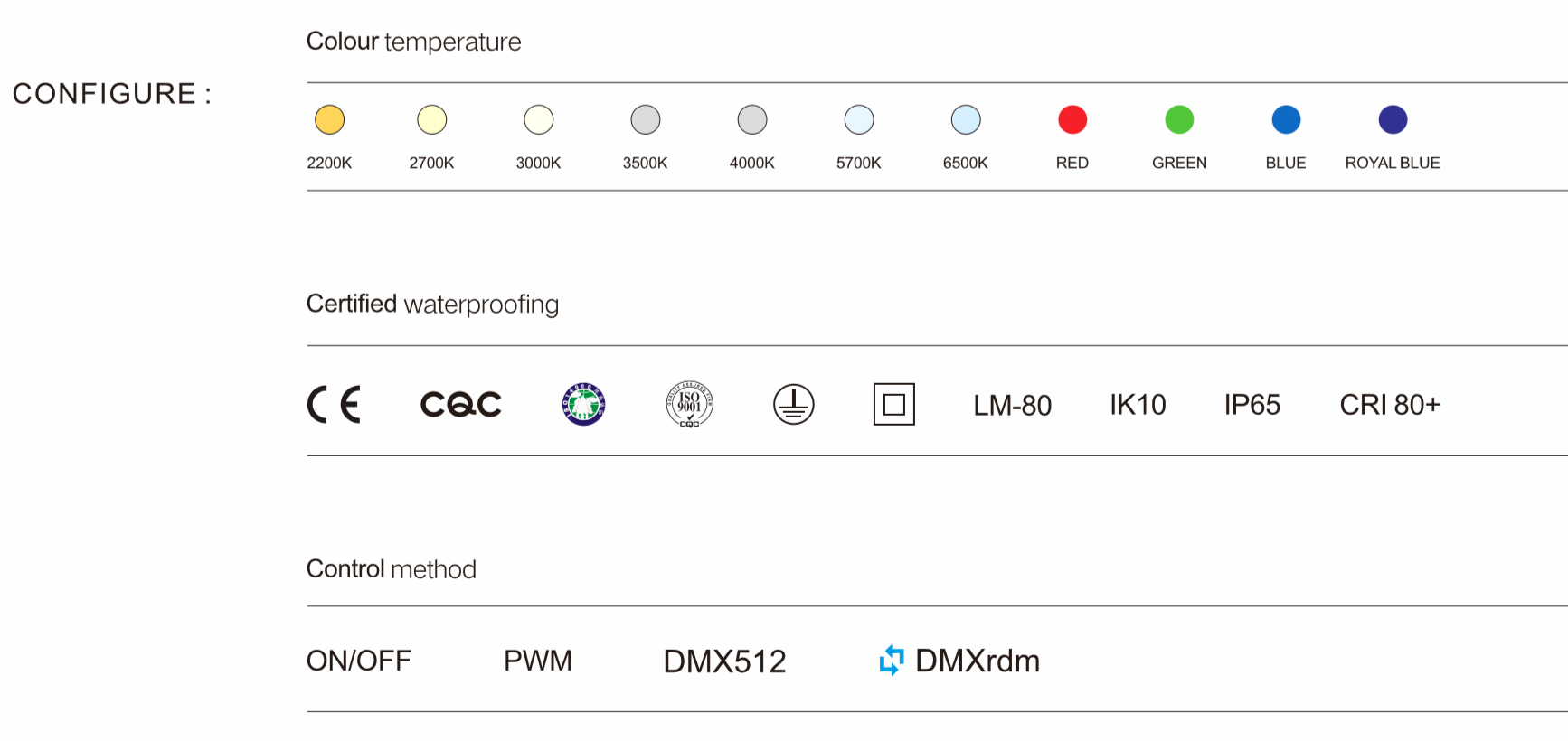Click the CE certification mark
The height and width of the screenshot is (741, 1568).
[x=334, y=404]
